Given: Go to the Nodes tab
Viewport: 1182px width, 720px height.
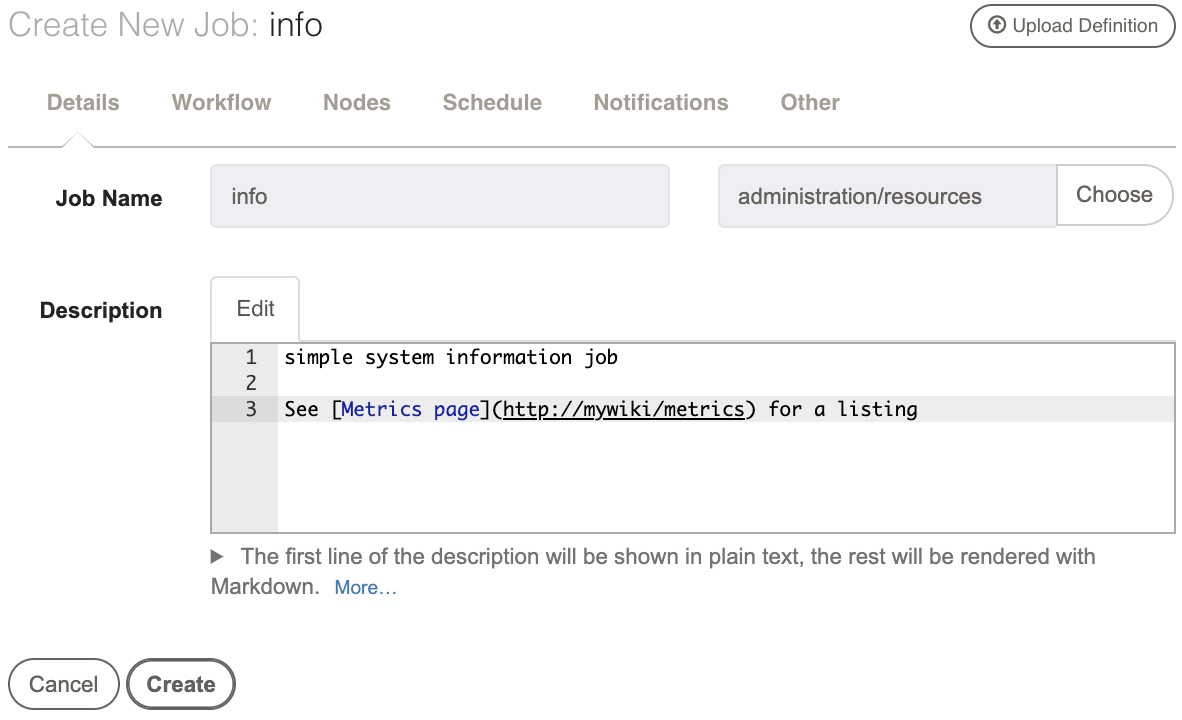Looking at the screenshot, I should pos(357,103).
